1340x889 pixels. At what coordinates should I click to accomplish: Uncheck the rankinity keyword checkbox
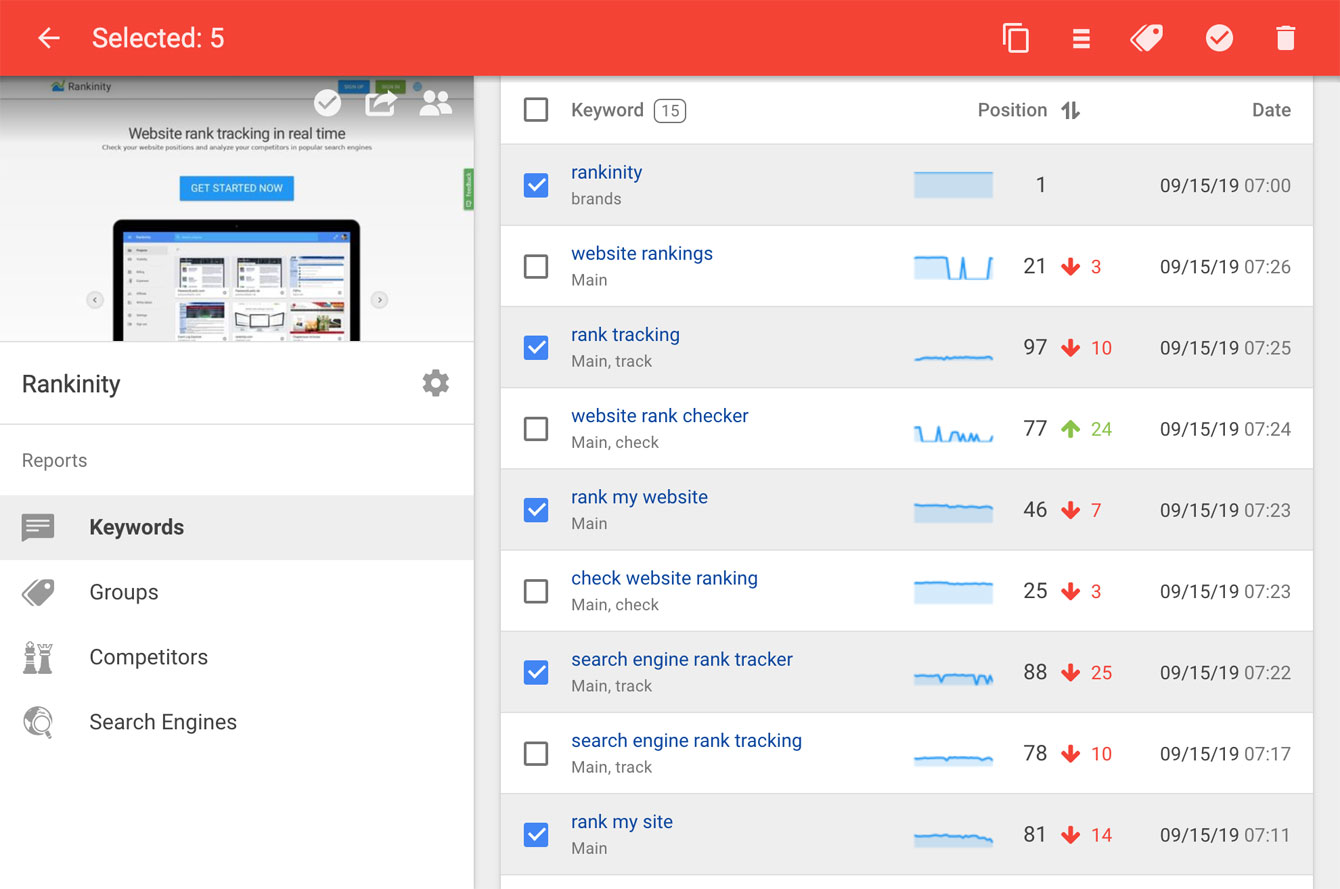click(x=536, y=185)
